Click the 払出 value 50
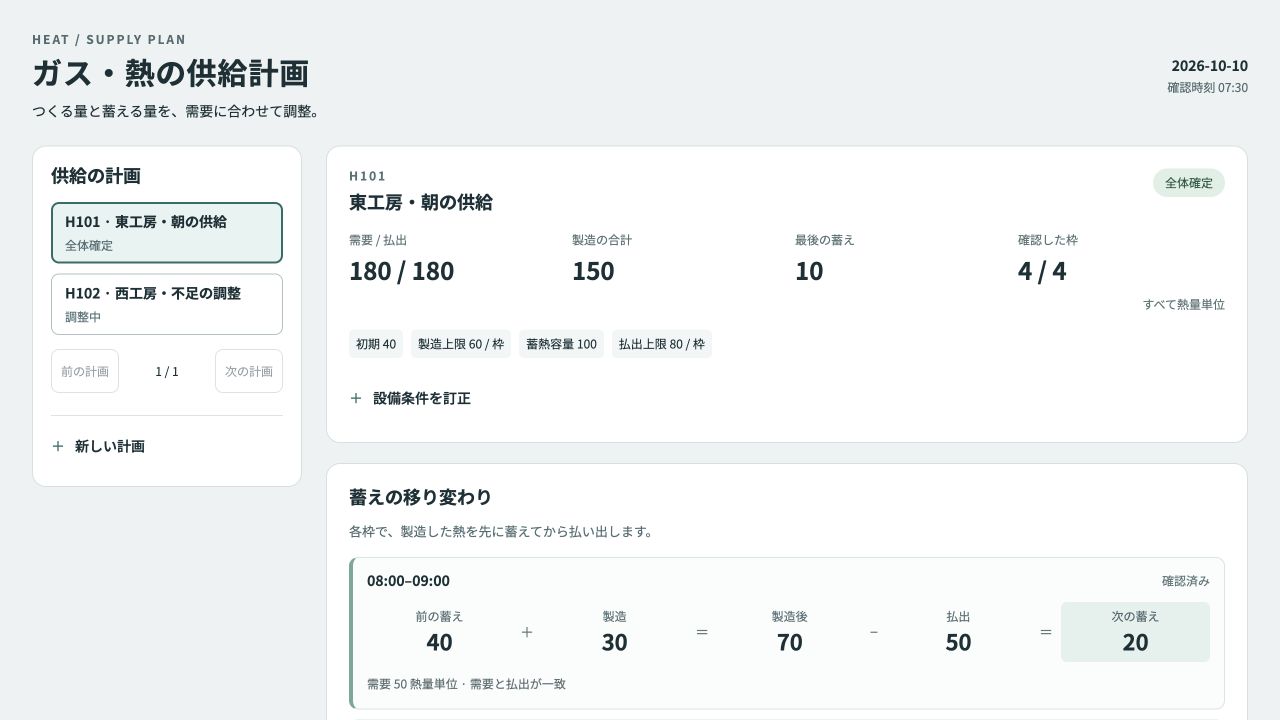This screenshot has height=720, width=1280. (958, 642)
